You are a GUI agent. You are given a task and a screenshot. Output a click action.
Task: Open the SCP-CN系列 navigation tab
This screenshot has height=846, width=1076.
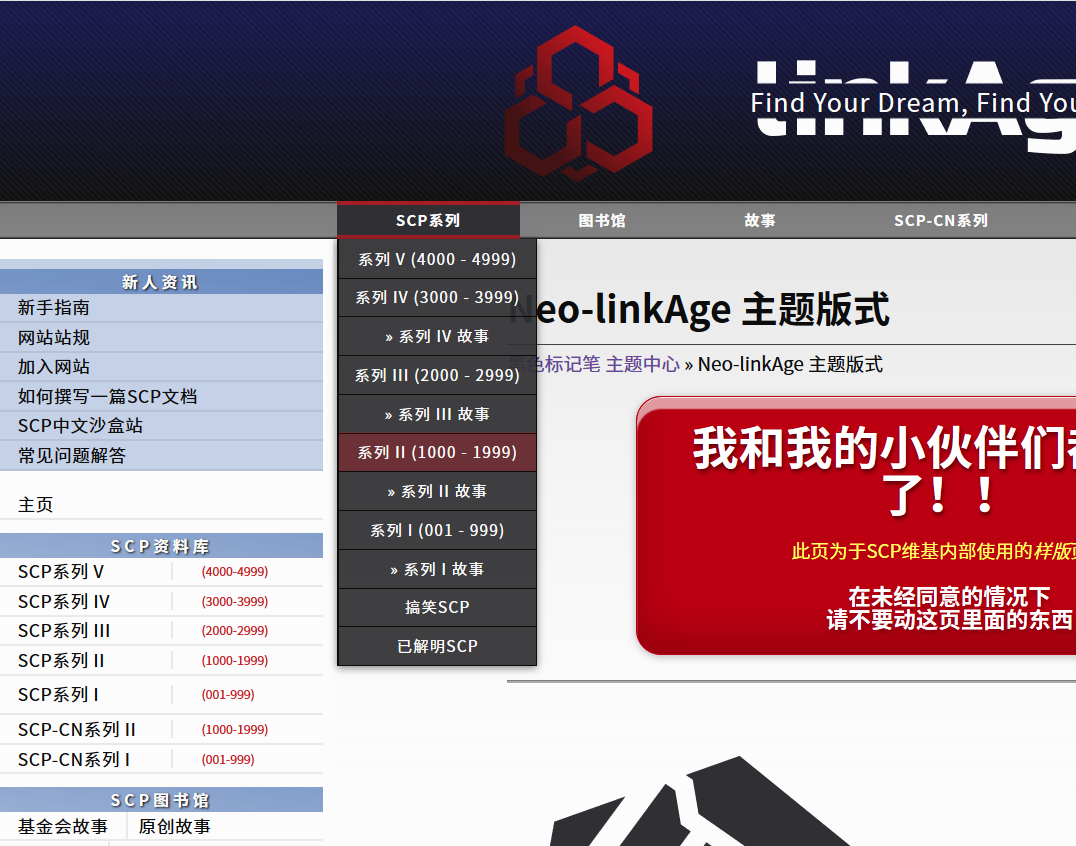(x=940, y=220)
